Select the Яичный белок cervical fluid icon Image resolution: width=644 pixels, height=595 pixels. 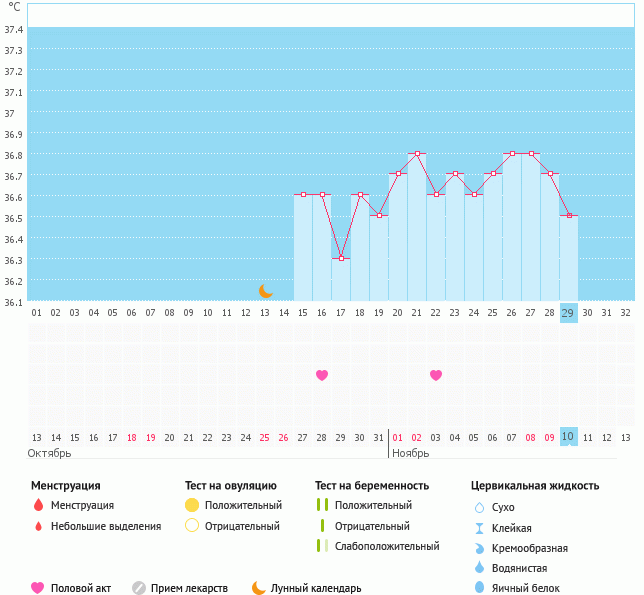pos(479,588)
